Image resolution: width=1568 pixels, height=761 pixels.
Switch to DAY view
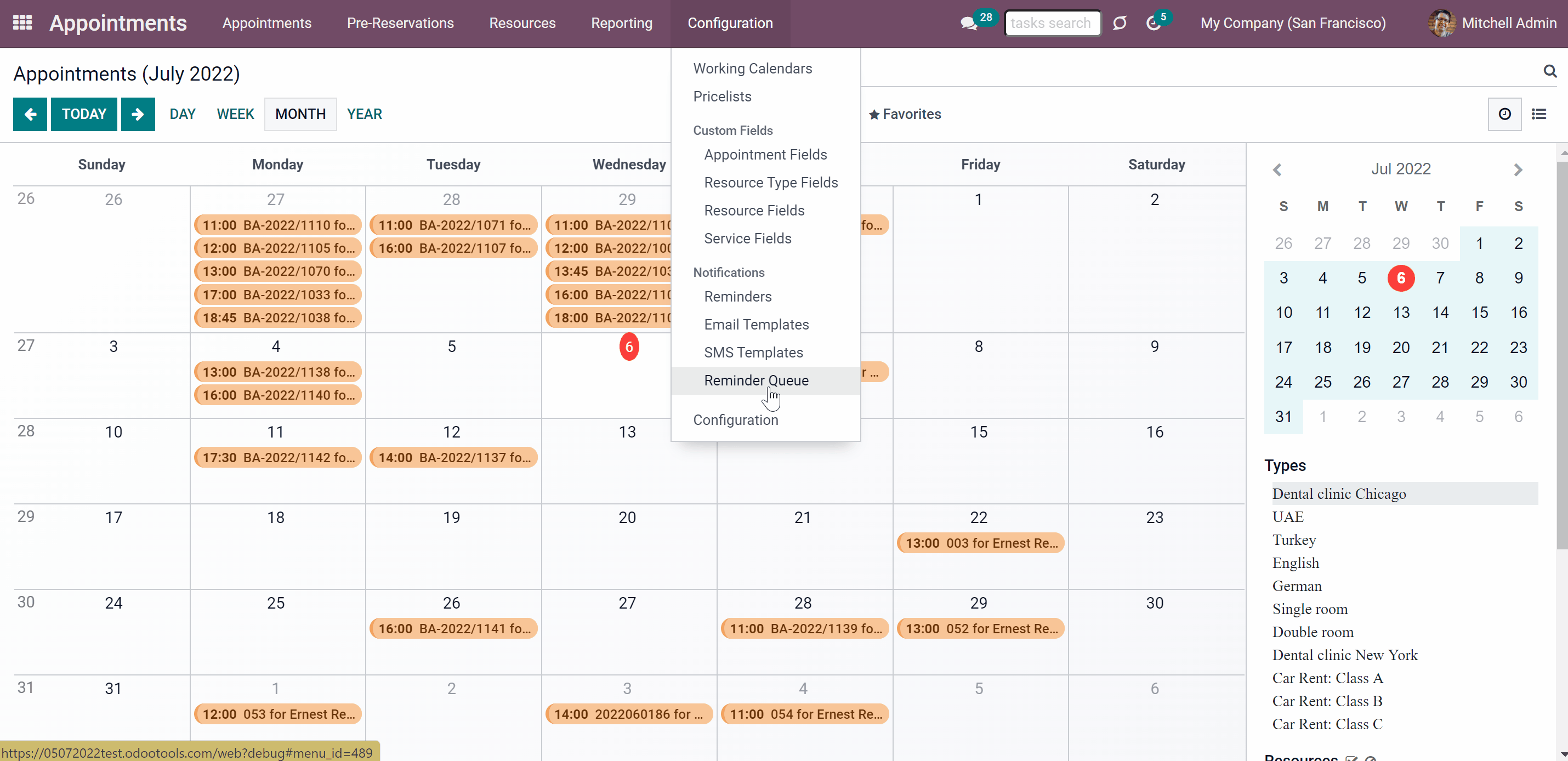tap(183, 114)
